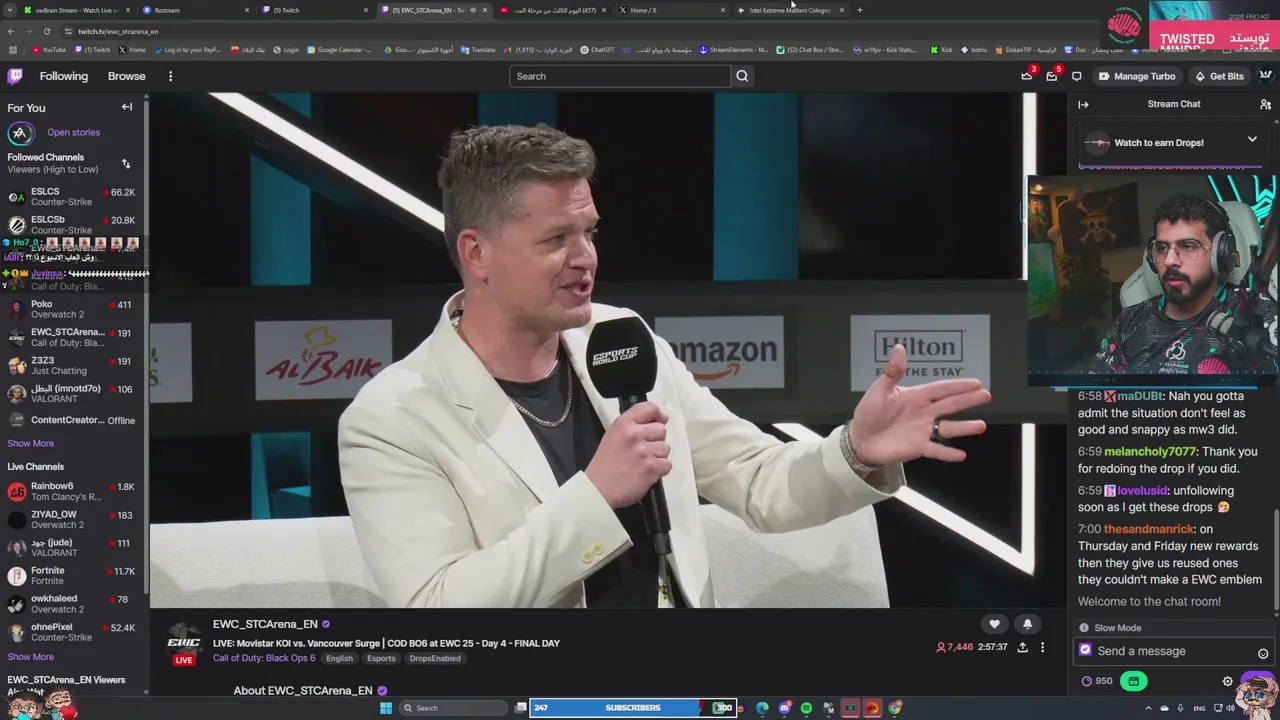
Task: Open Spotify from the taskbar
Action: tap(806, 708)
